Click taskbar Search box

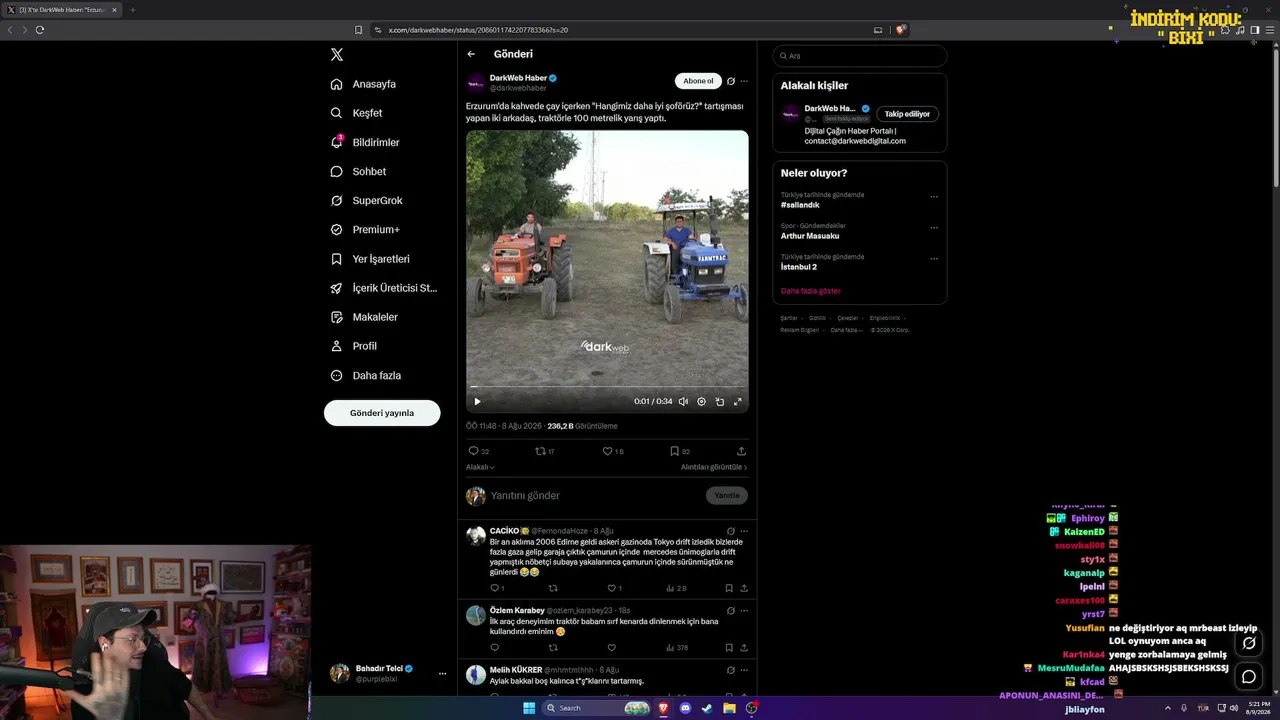click(597, 708)
